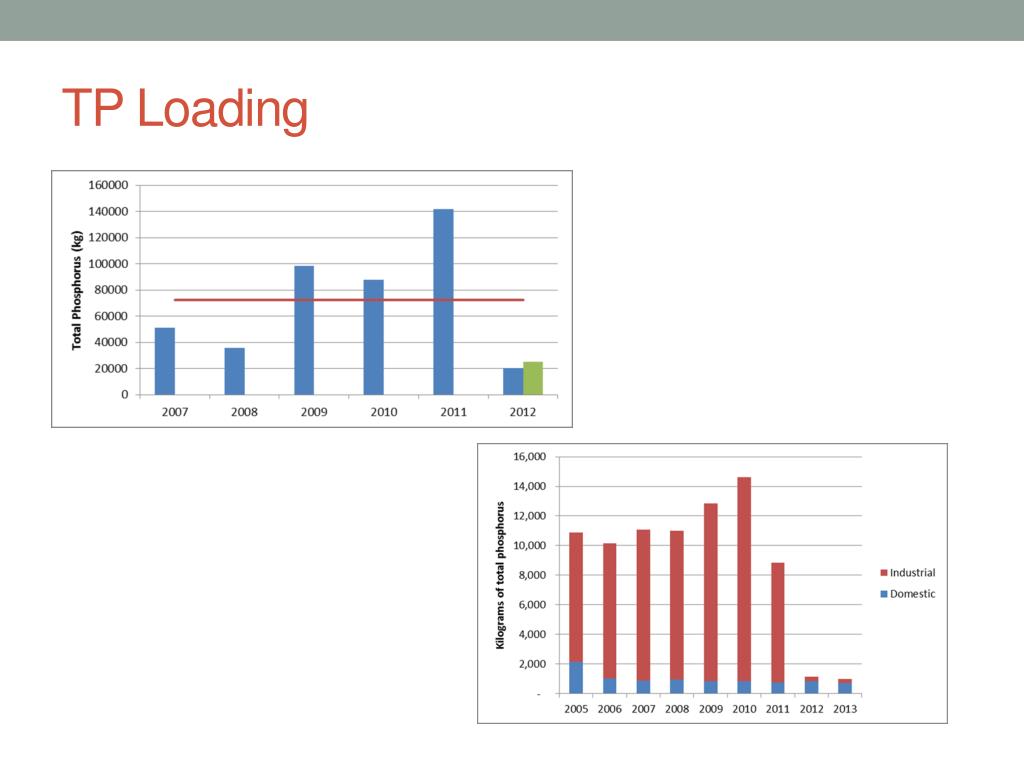Click the 2008 bar in the top chart
This screenshot has height=768, width=1024.
click(x=234, y=372)
